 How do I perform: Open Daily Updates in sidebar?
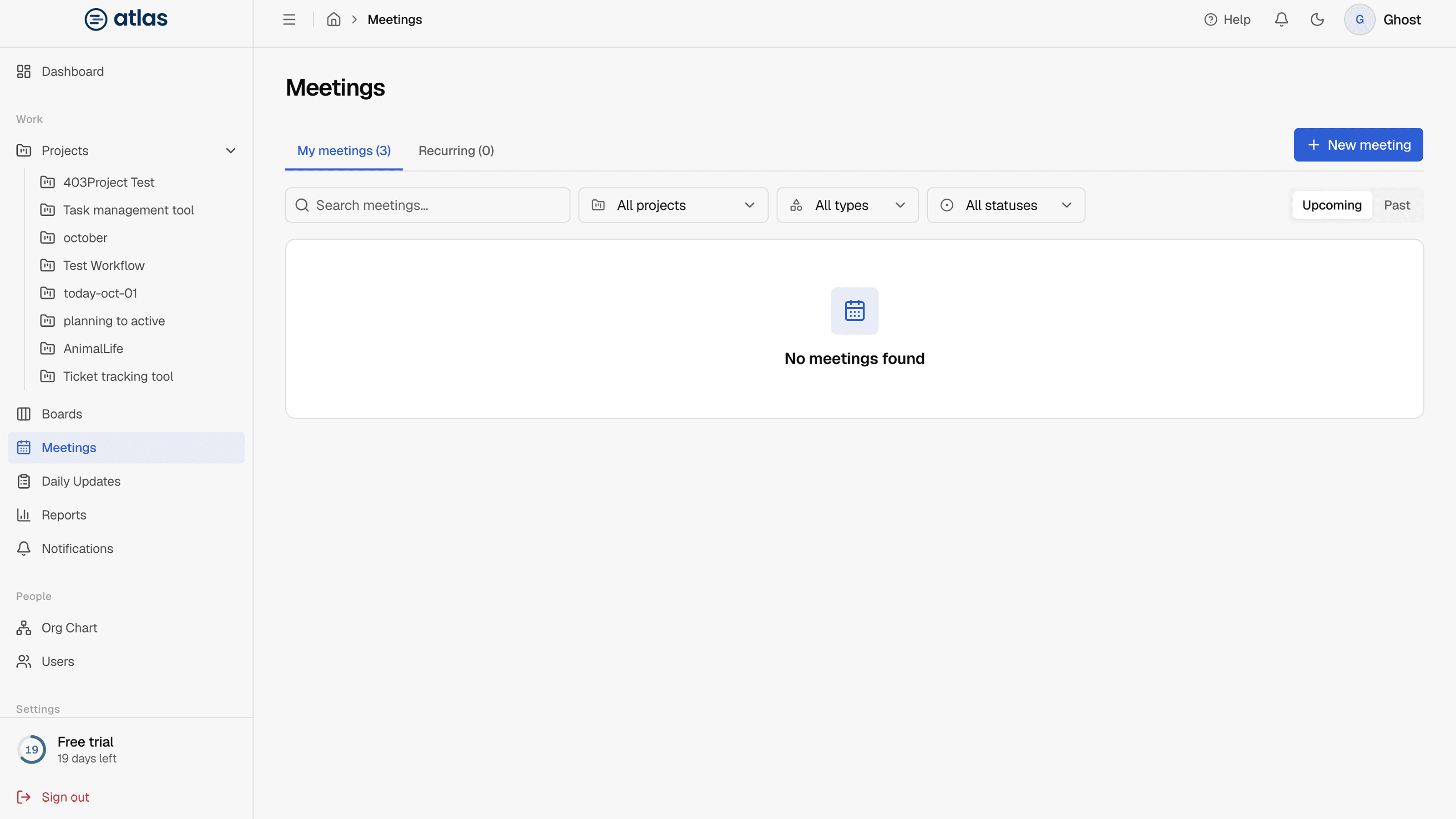(x=126, y=481)
